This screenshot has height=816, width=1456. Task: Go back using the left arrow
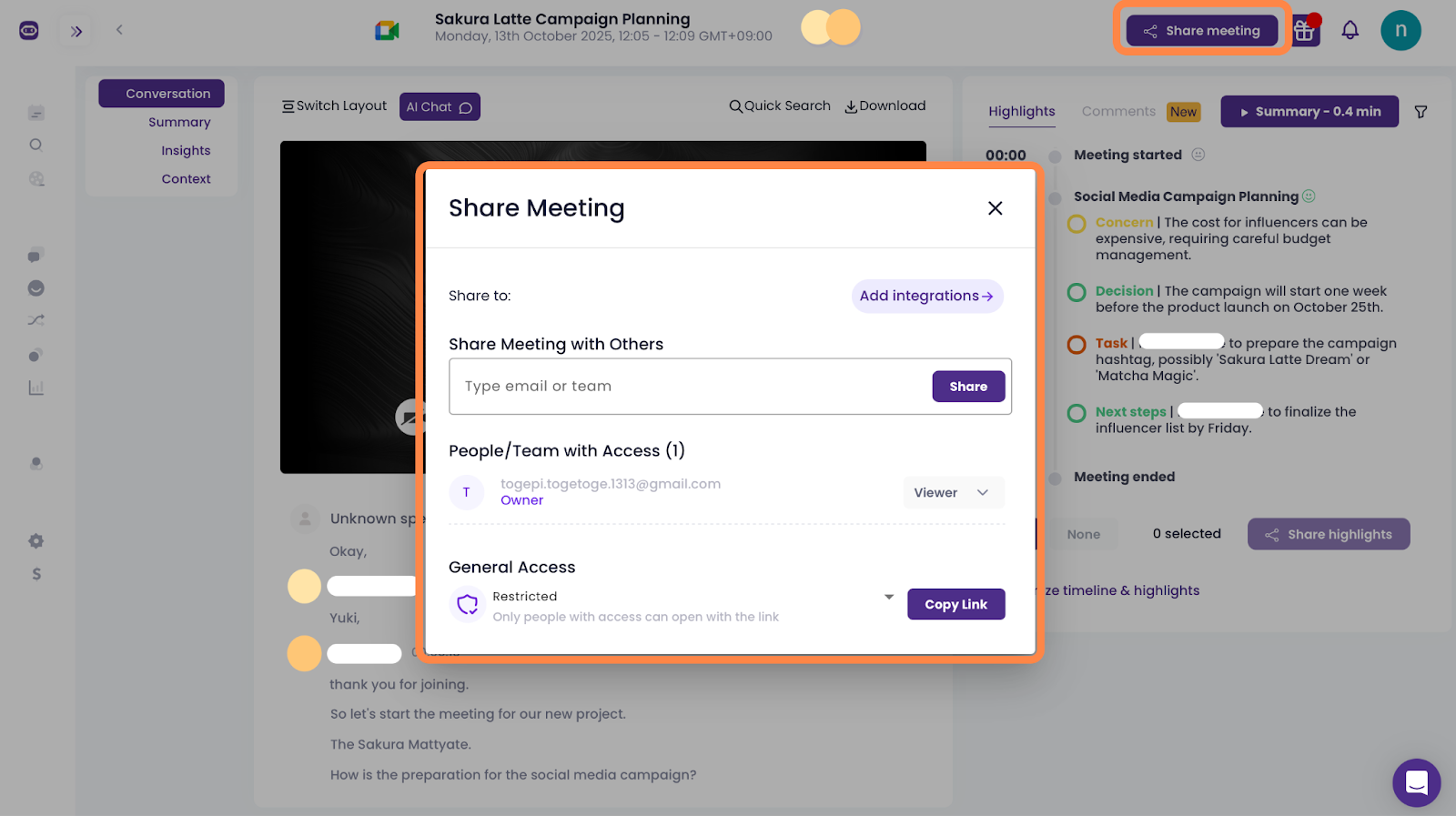(x=119, y=30)
